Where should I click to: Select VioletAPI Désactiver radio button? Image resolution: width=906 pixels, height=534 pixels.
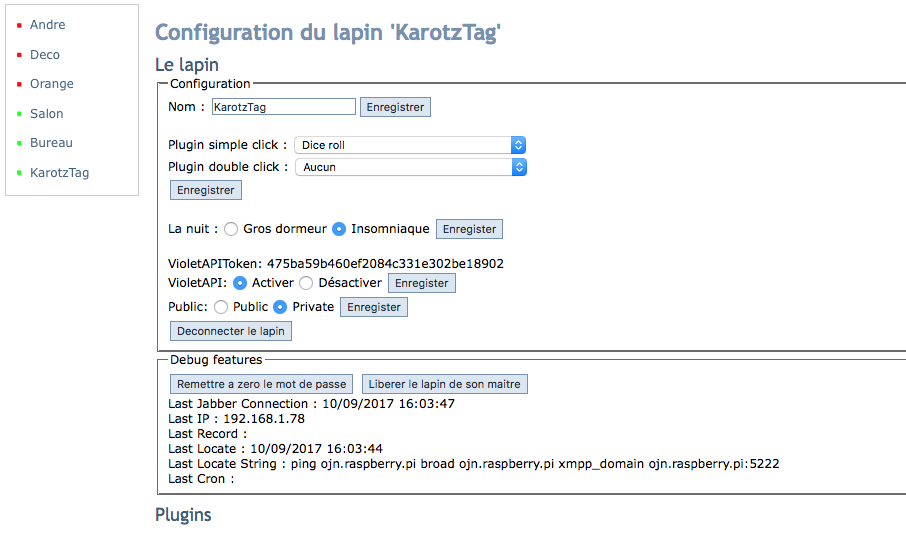coord(306,283)
